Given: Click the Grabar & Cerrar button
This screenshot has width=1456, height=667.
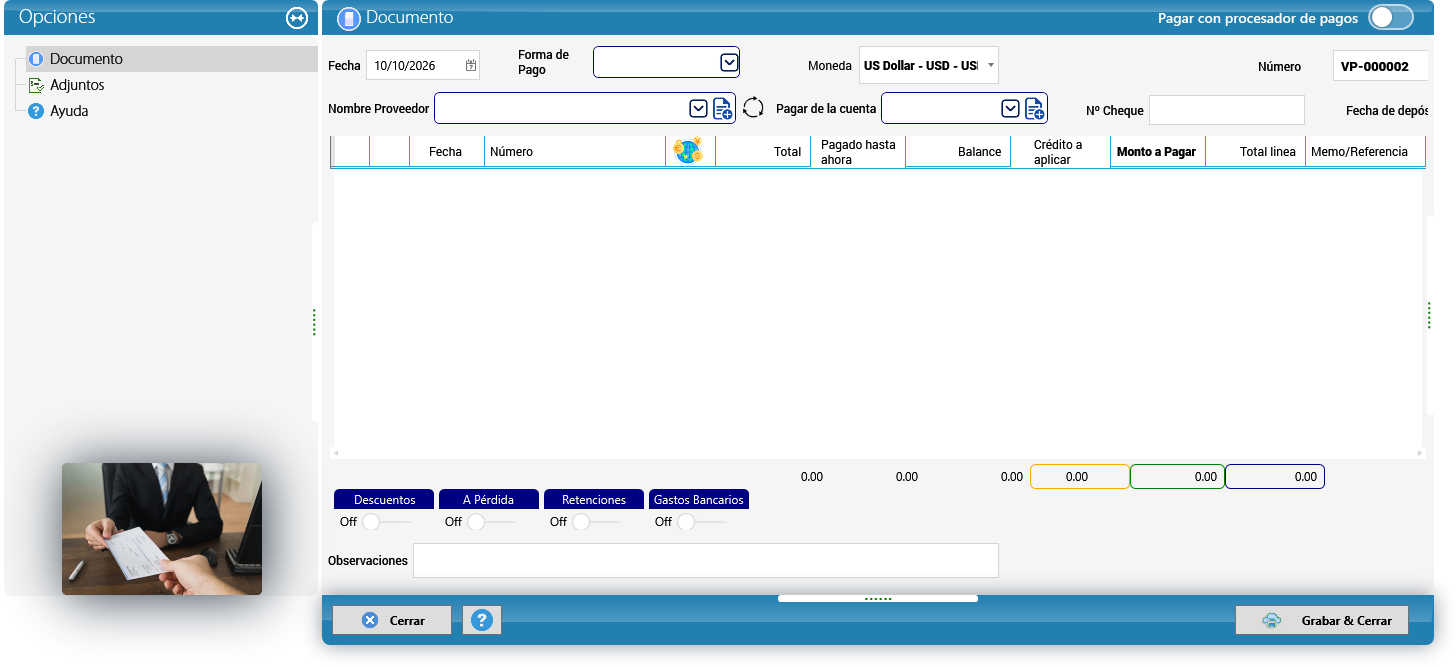Looking at the screenshot, I should [x=1322, y=620].
